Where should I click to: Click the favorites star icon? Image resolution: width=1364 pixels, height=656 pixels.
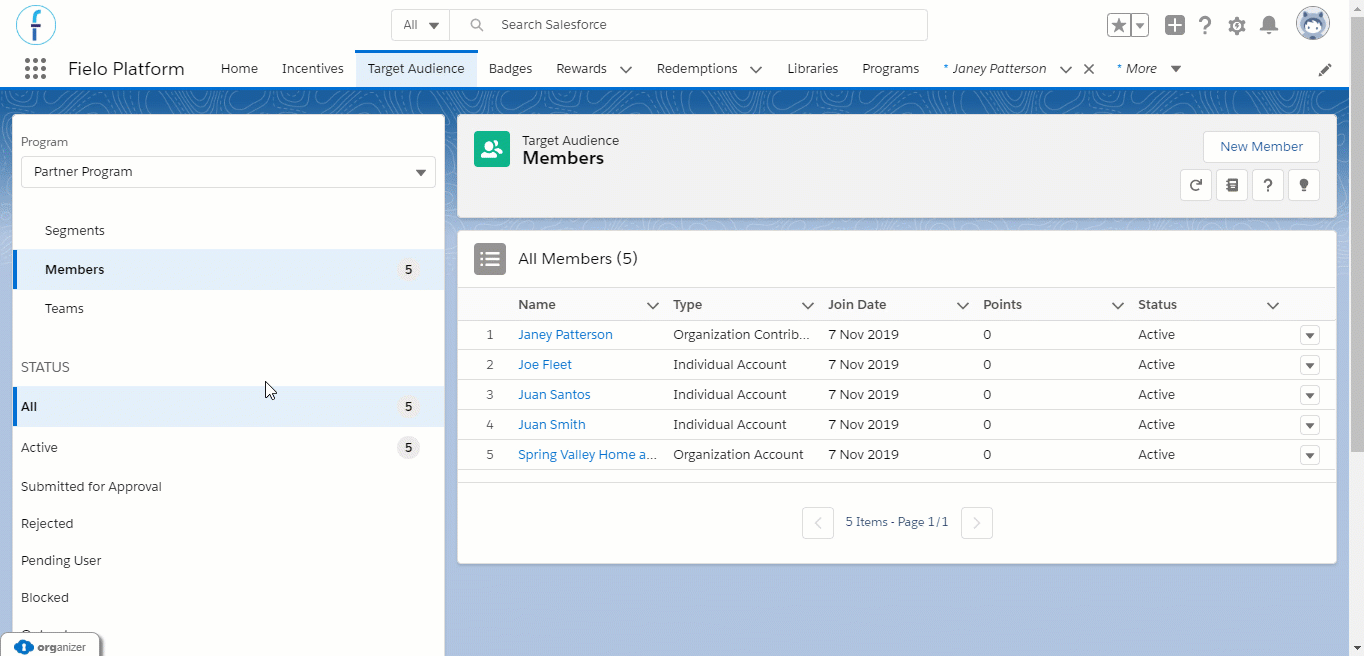coord(1118,25)
